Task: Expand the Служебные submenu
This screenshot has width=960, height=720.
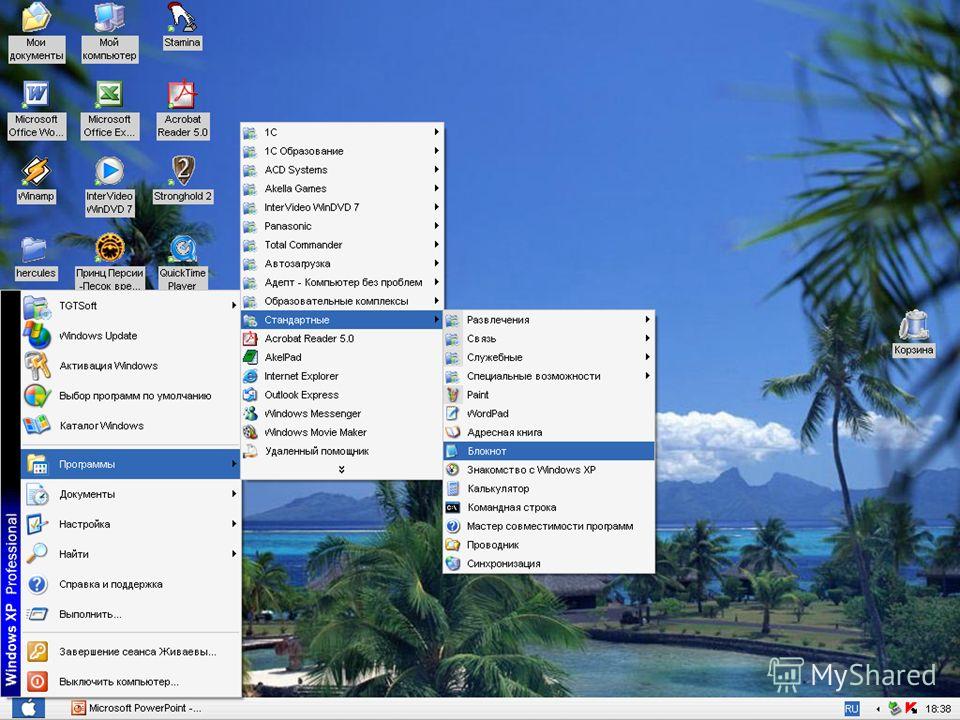Action: tap(549, 358)
